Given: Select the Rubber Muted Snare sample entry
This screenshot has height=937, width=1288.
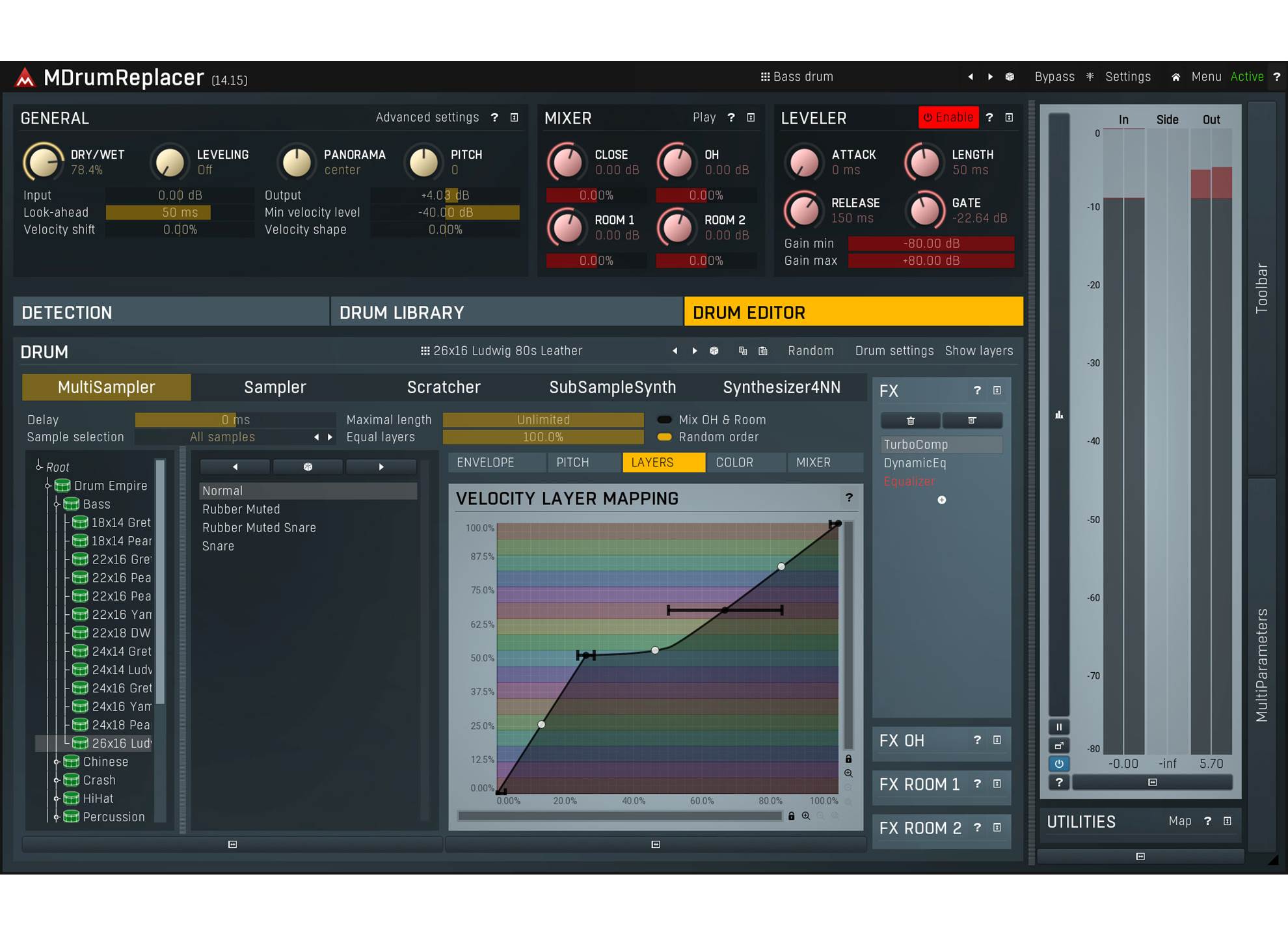Looking at the screenshot, I should pyautogui.click(x=259, y=527).
